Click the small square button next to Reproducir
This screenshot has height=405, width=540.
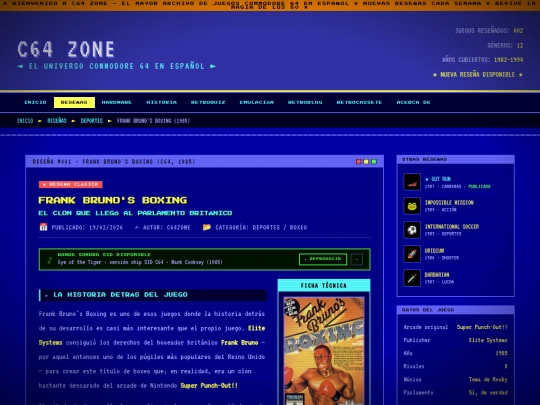click(x=356, y=259)
